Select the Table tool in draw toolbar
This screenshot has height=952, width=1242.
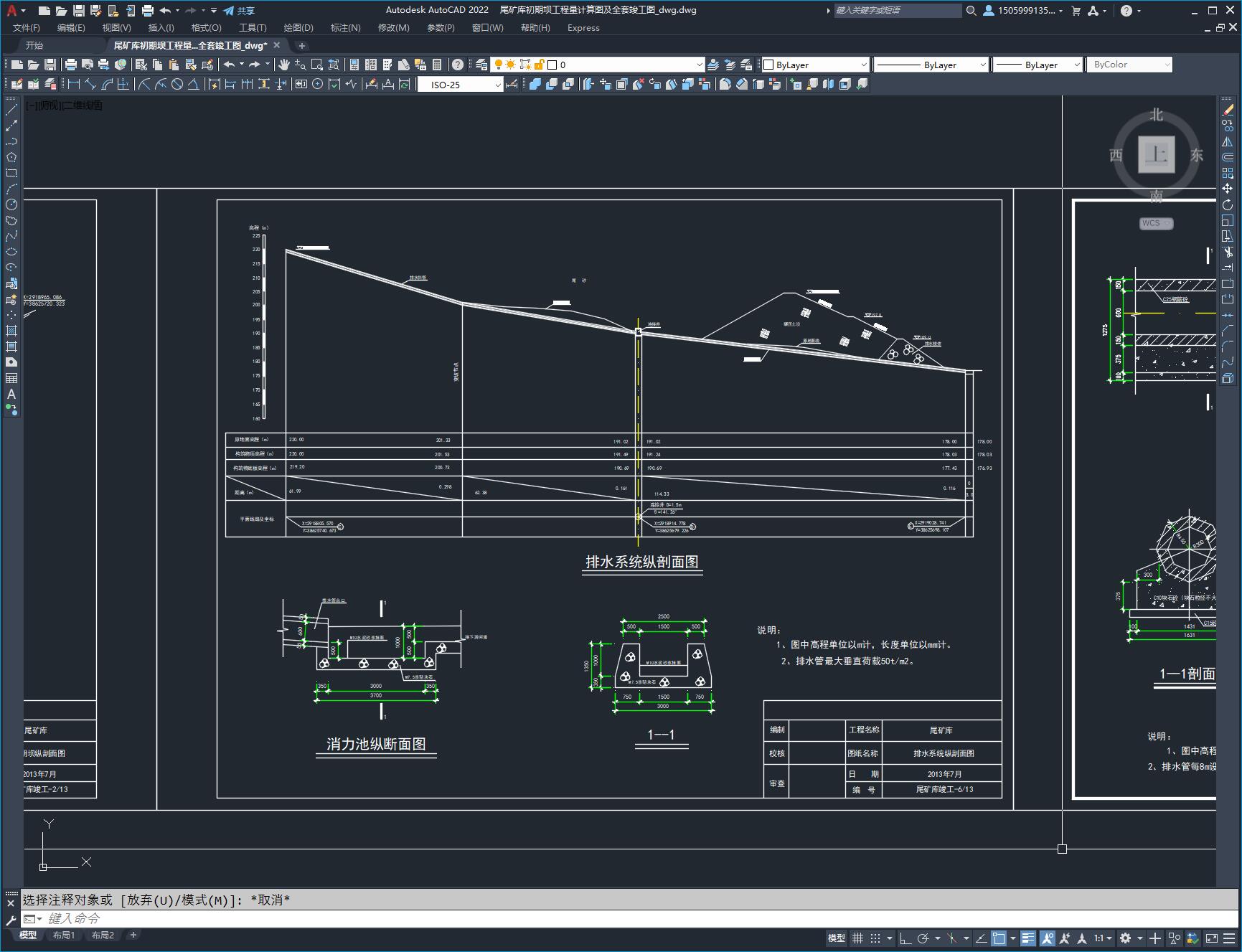coord(11,378)
